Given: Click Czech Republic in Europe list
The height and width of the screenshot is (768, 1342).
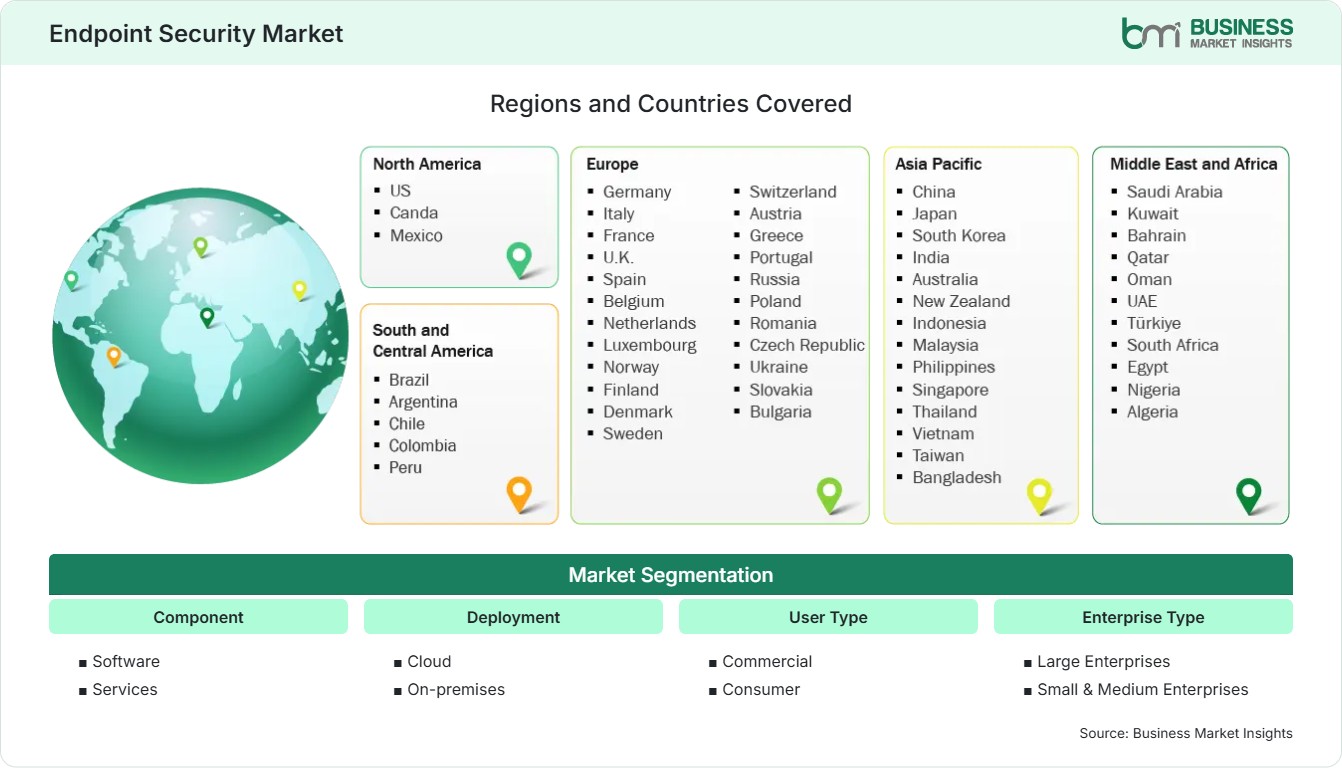Looking at the screenshot, I should tap(807, 345).
